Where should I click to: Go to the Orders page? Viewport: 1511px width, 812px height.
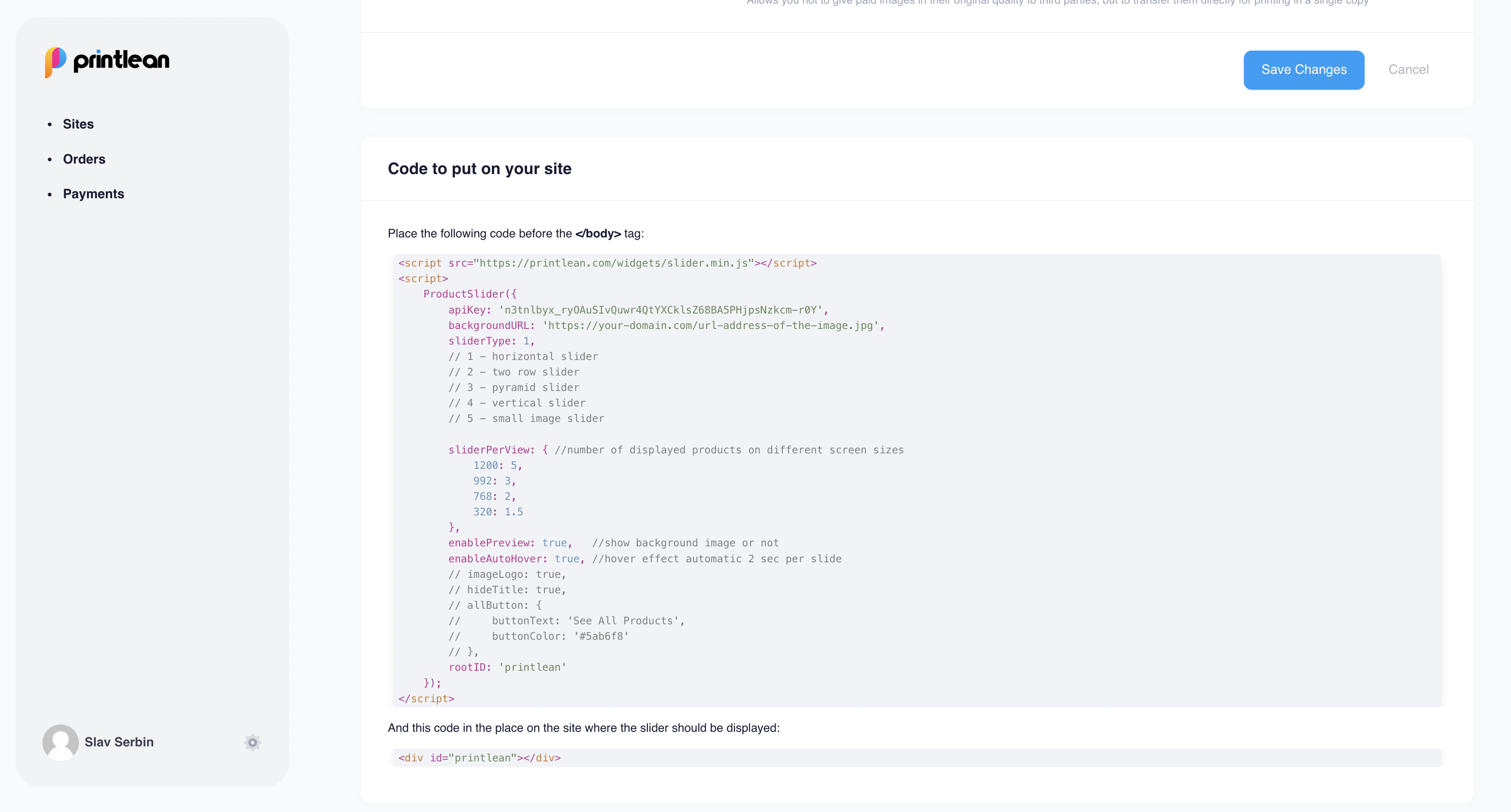click(x=84, y=159)
